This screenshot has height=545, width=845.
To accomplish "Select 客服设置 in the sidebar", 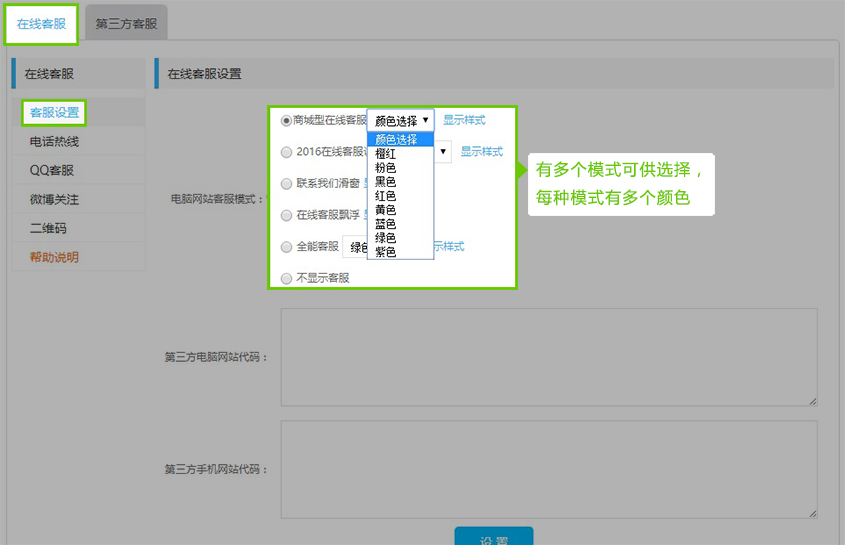I will click(x=54, y=112).
